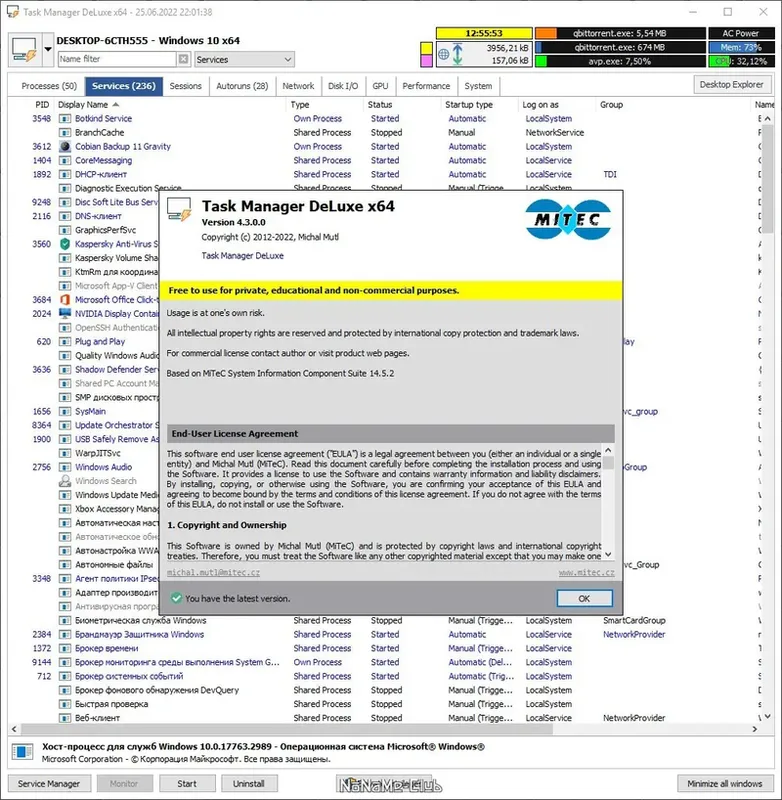Sort services by the Status column

pyautogui.click(x=380, y=105)
